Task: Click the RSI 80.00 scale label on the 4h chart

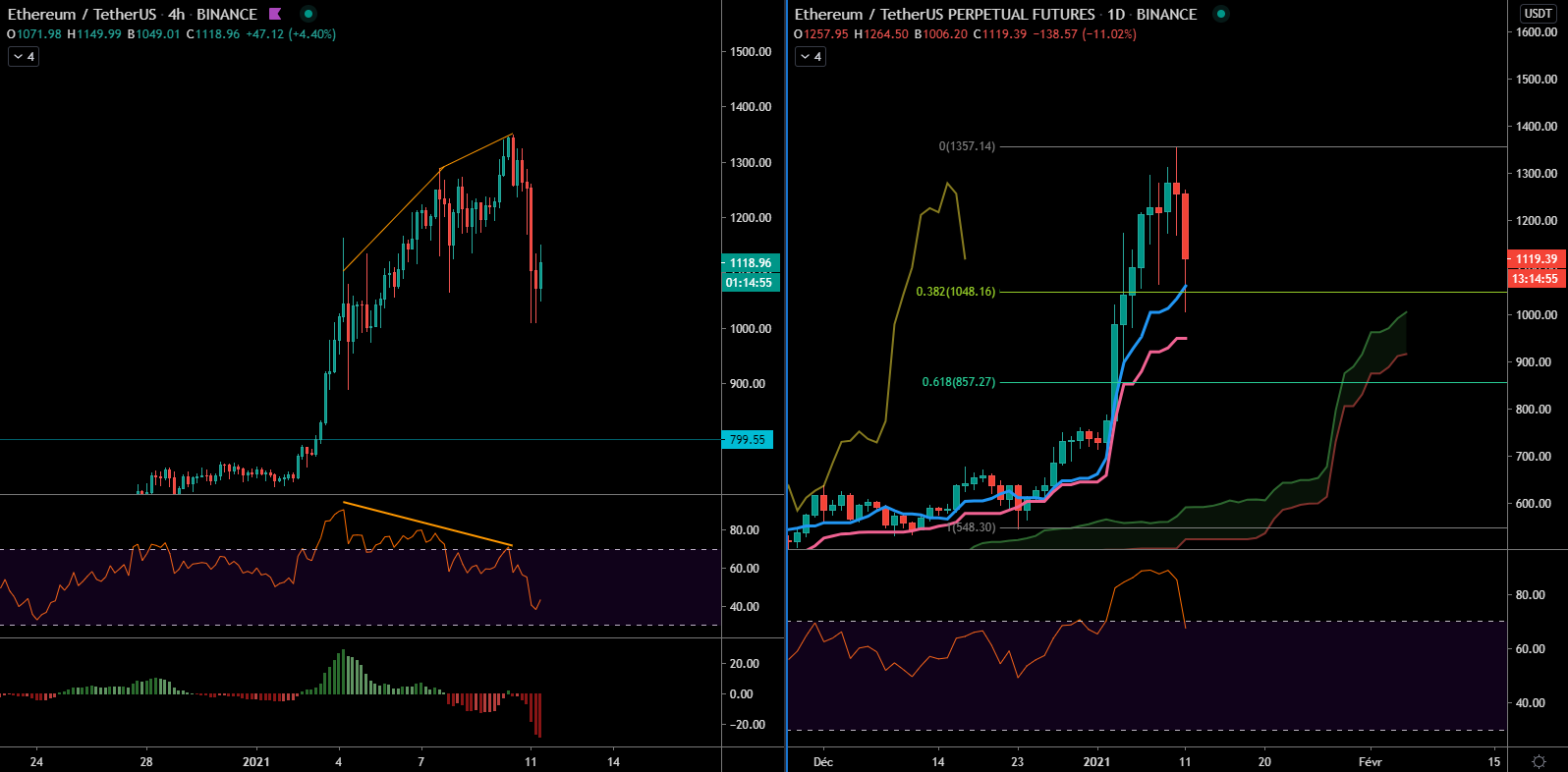Action: click(x=745, y=530)
